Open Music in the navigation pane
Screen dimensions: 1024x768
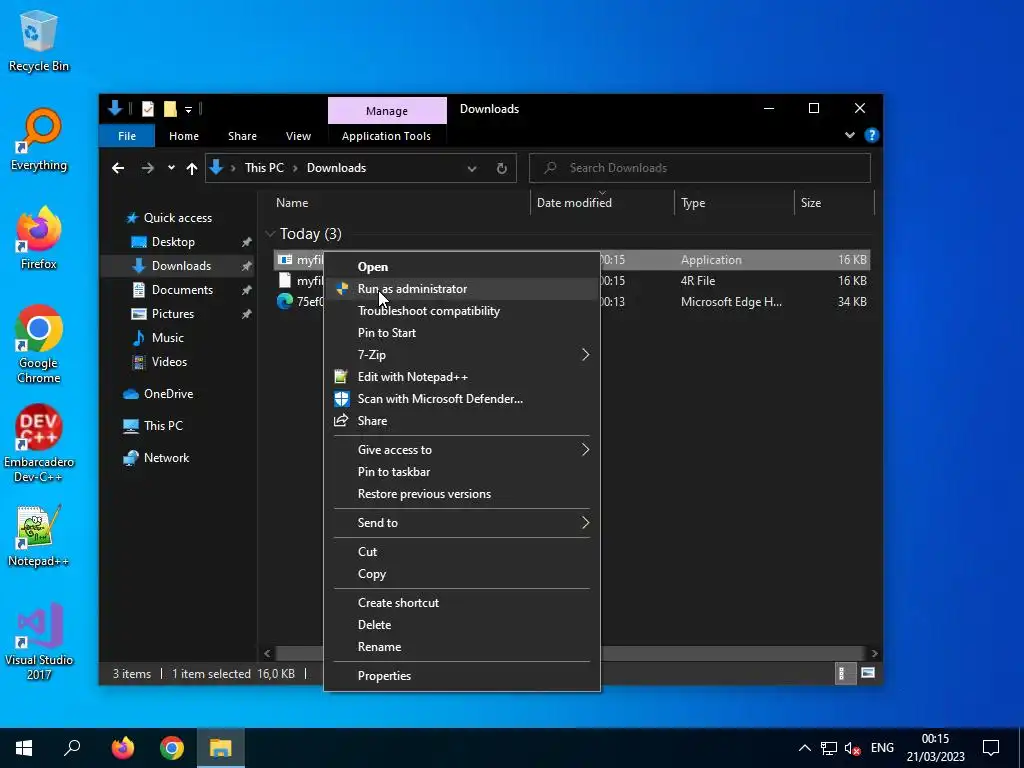coord(167,338)
